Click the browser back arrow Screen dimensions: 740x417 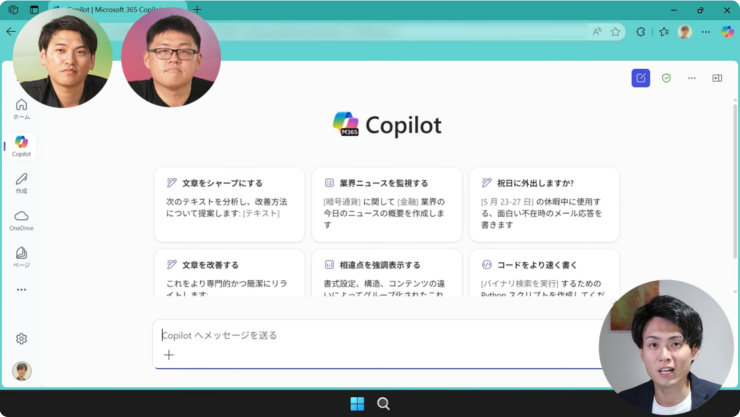(x=10, y=32)
